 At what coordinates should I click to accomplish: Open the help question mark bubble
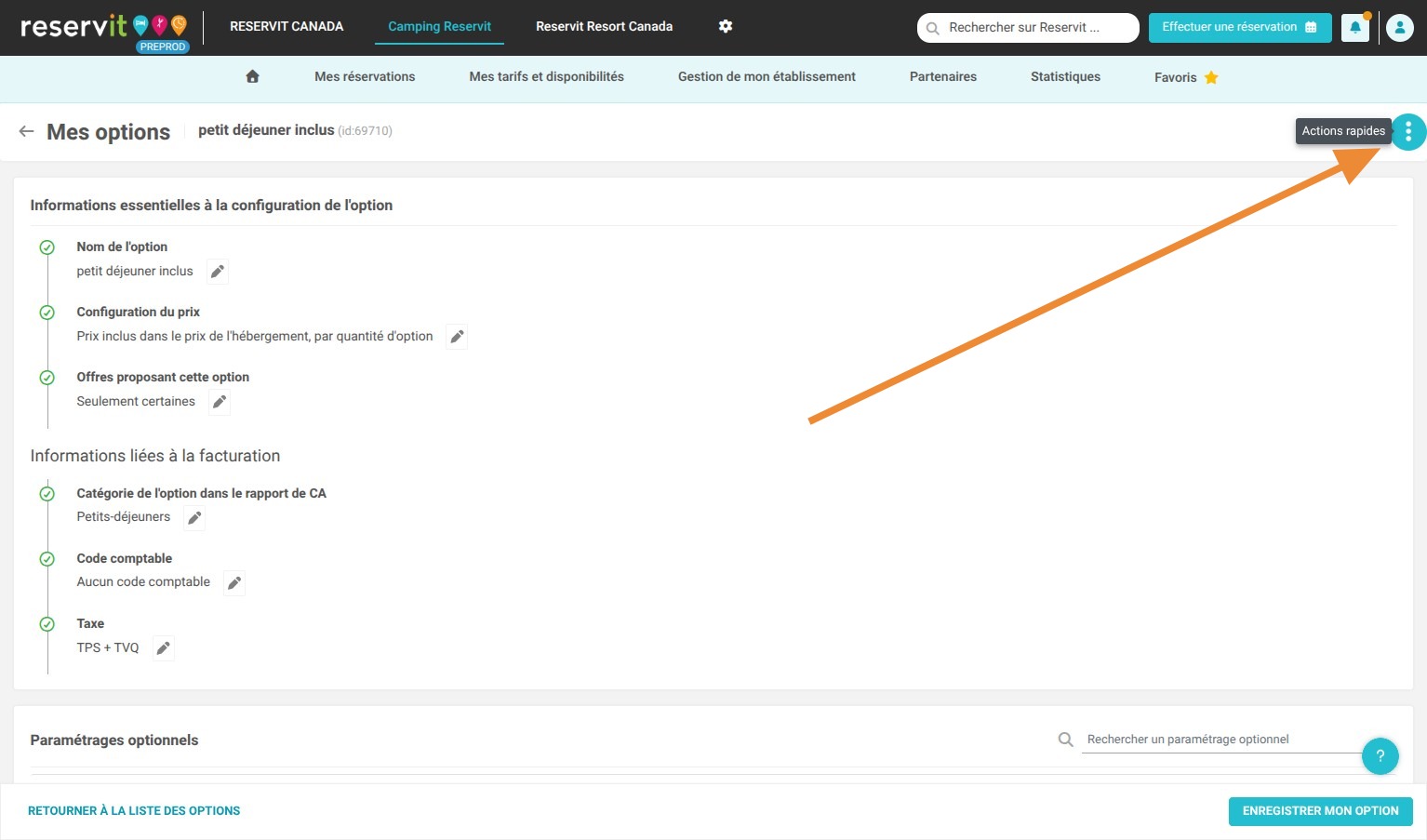[x=1380, y=756]
